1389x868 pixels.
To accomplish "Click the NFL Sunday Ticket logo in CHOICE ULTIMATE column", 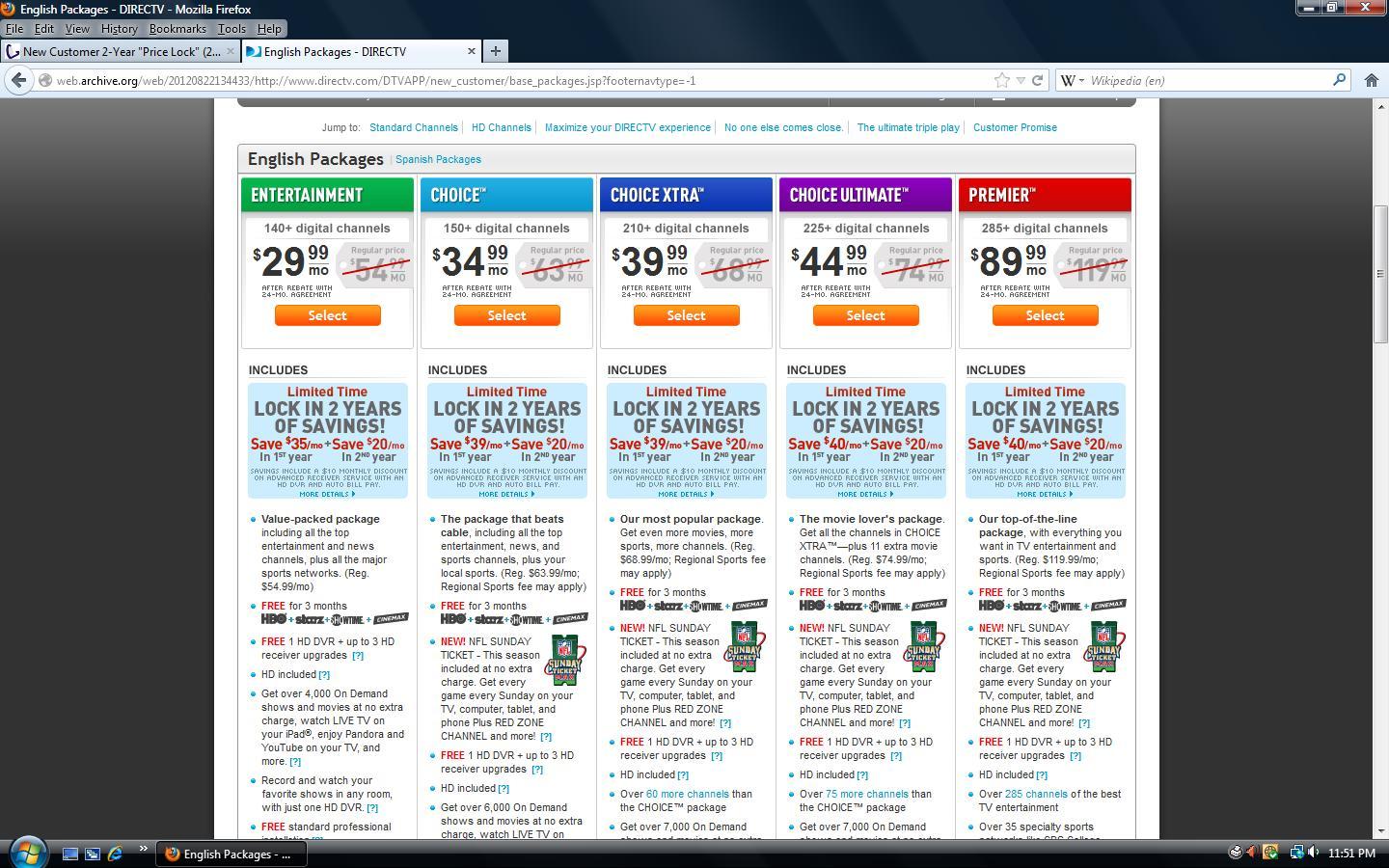I will (x=924, y=646).
